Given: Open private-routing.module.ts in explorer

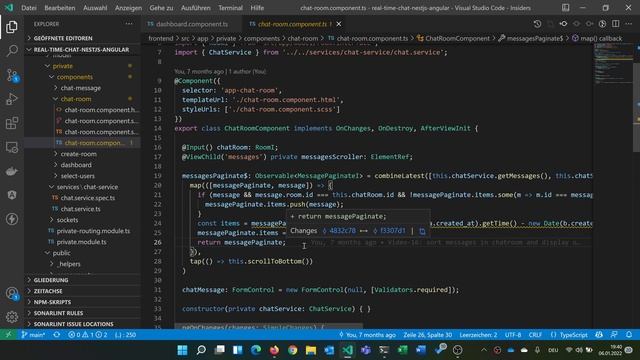Looking at the screenshot, I should [93, 231].
